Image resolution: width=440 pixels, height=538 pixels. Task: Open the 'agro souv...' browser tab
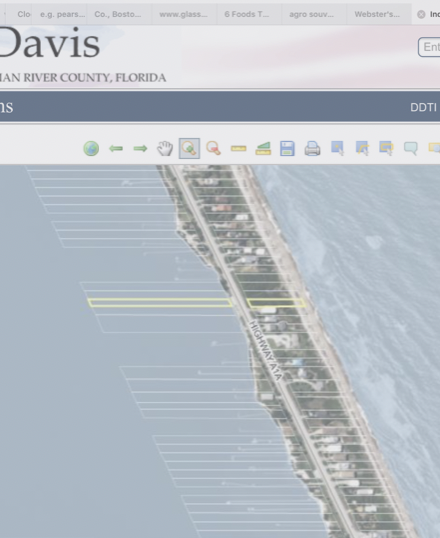click(x=311, y=14)
